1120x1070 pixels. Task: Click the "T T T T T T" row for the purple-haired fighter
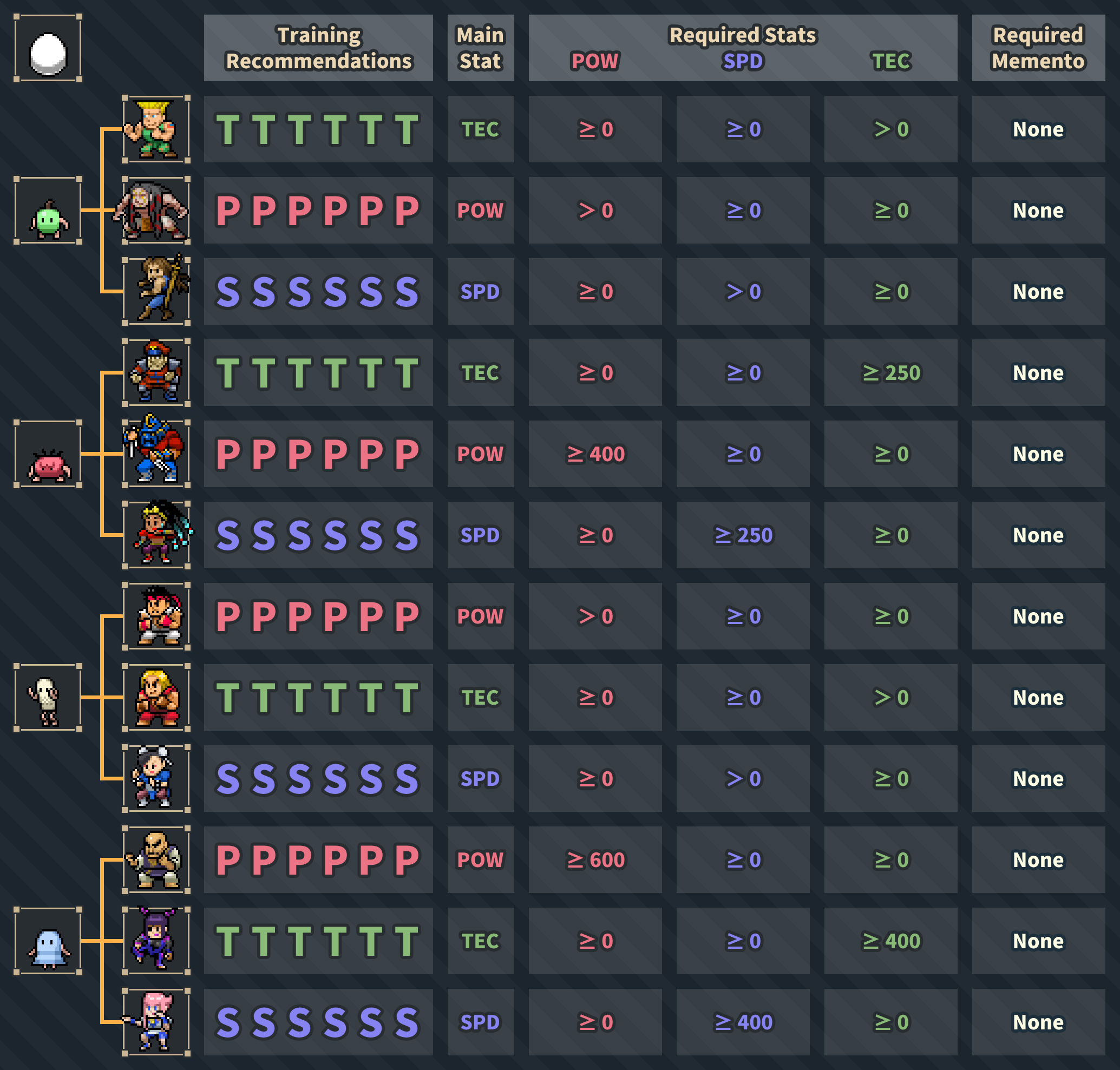pyautogui.click(x=318, y=941)
